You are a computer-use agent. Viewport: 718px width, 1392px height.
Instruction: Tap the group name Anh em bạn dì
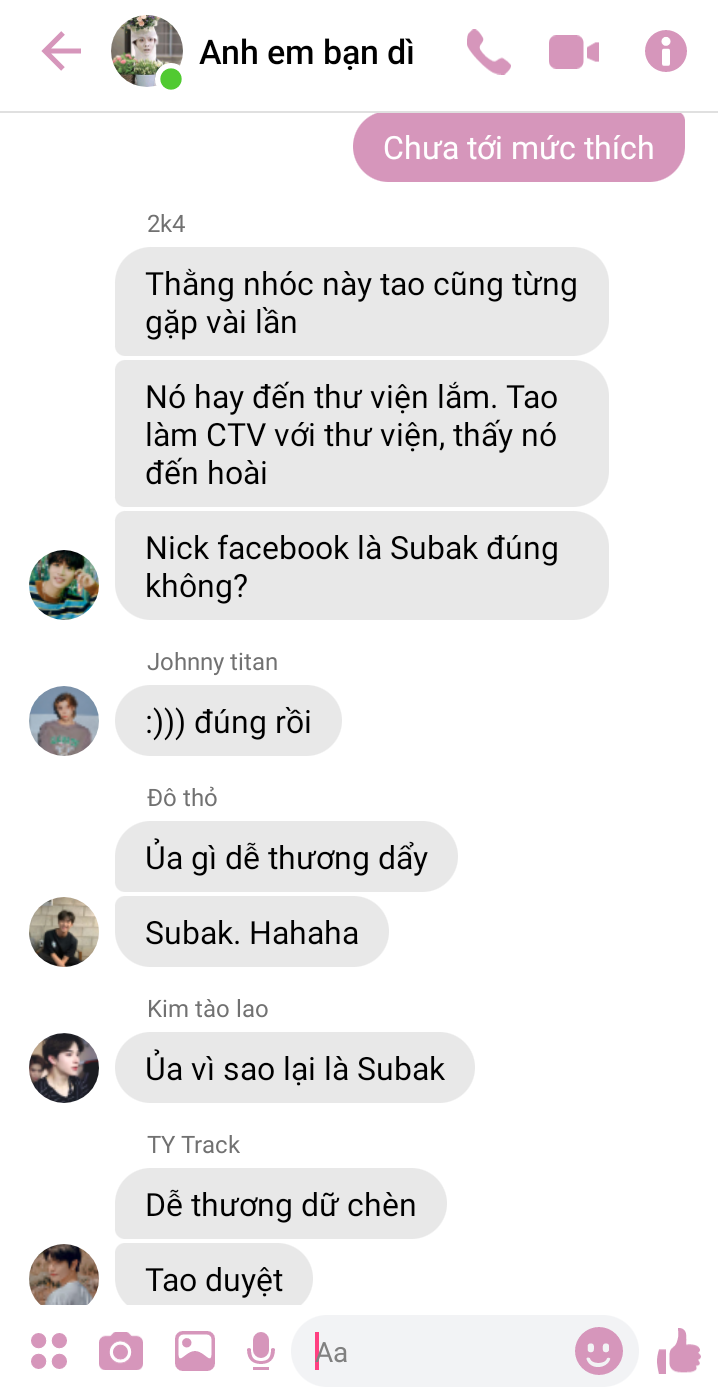click(307, 52)
